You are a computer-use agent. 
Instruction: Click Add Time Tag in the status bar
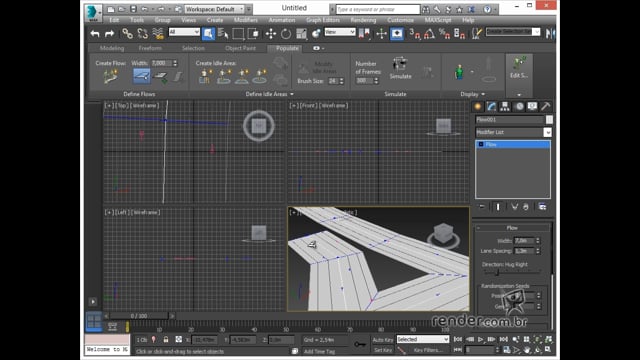tap(319, 351)
